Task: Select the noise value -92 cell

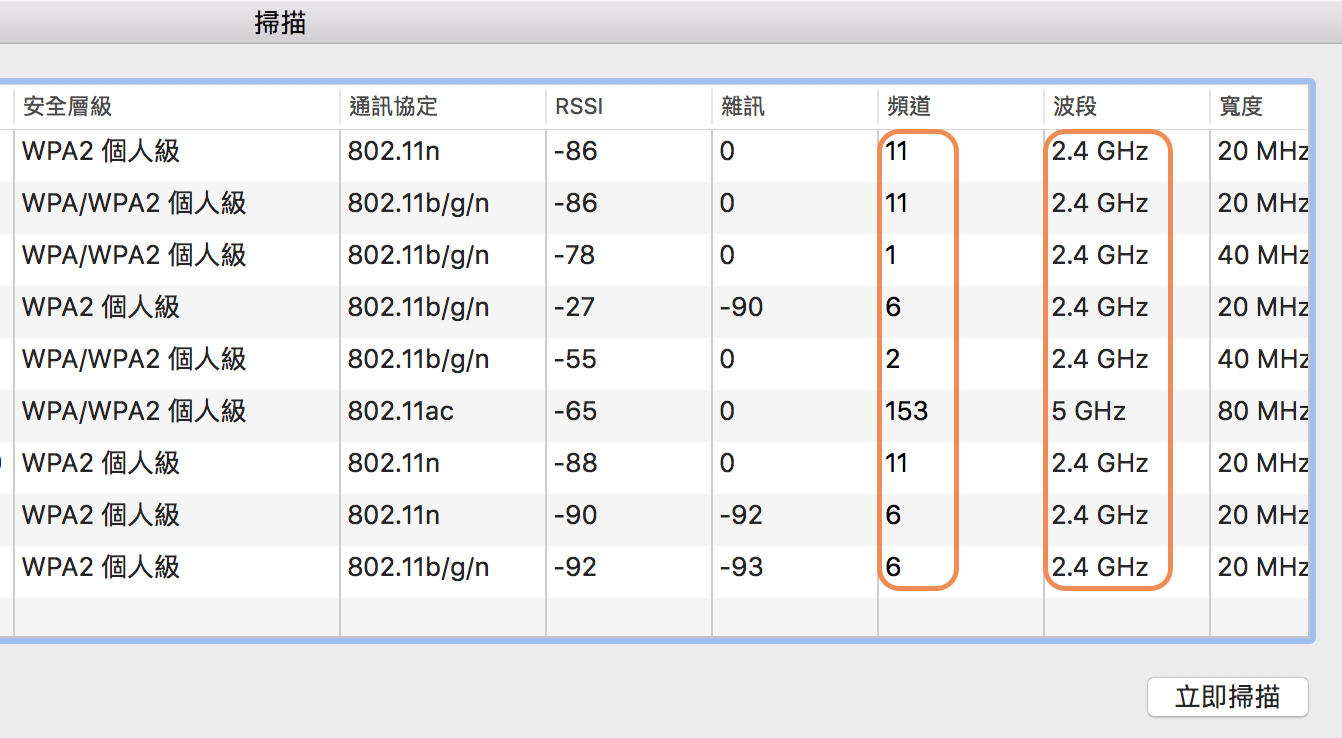Action: pos(741,515)
